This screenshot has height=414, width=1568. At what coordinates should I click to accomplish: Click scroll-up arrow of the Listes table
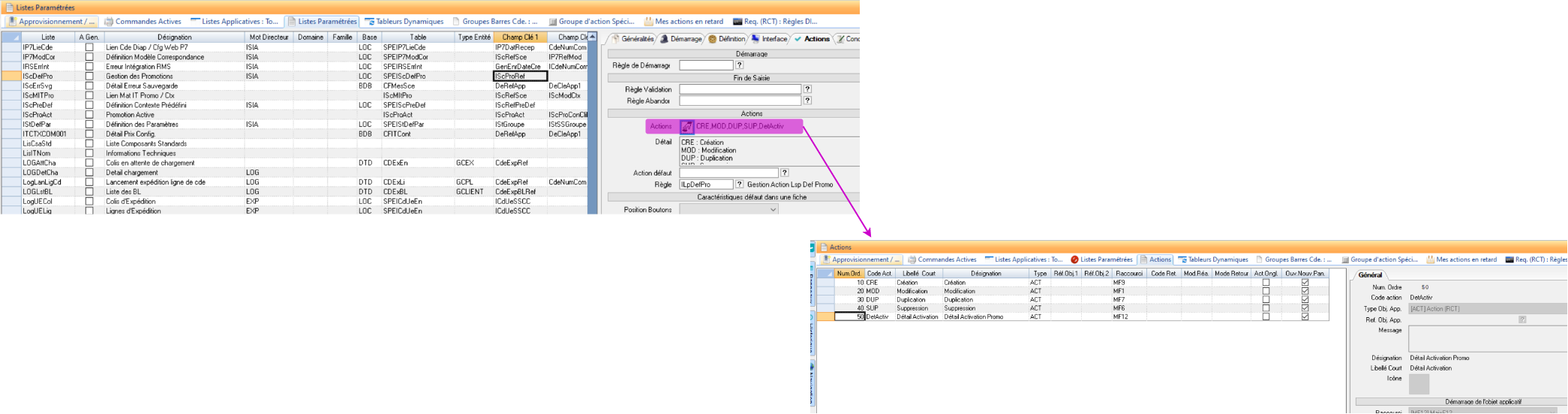tap(593, 37)
